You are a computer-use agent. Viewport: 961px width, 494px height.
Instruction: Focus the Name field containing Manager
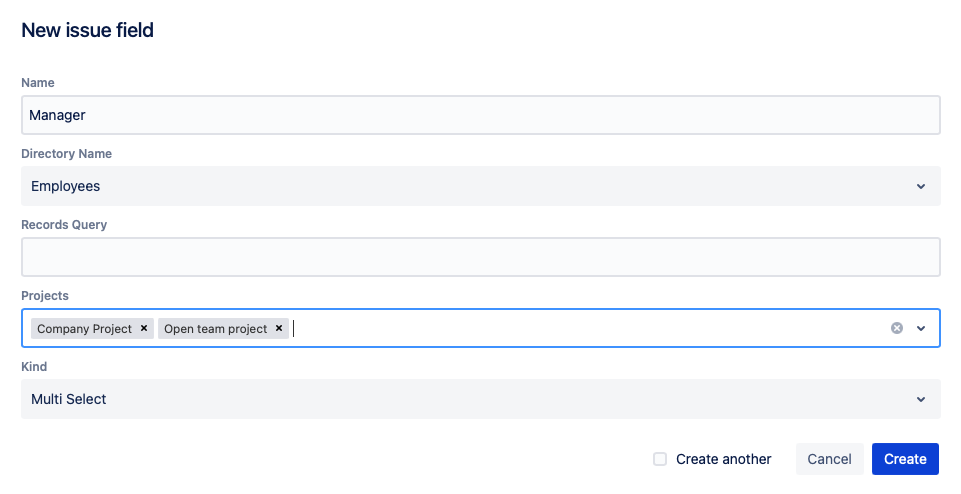pos(480,115)
